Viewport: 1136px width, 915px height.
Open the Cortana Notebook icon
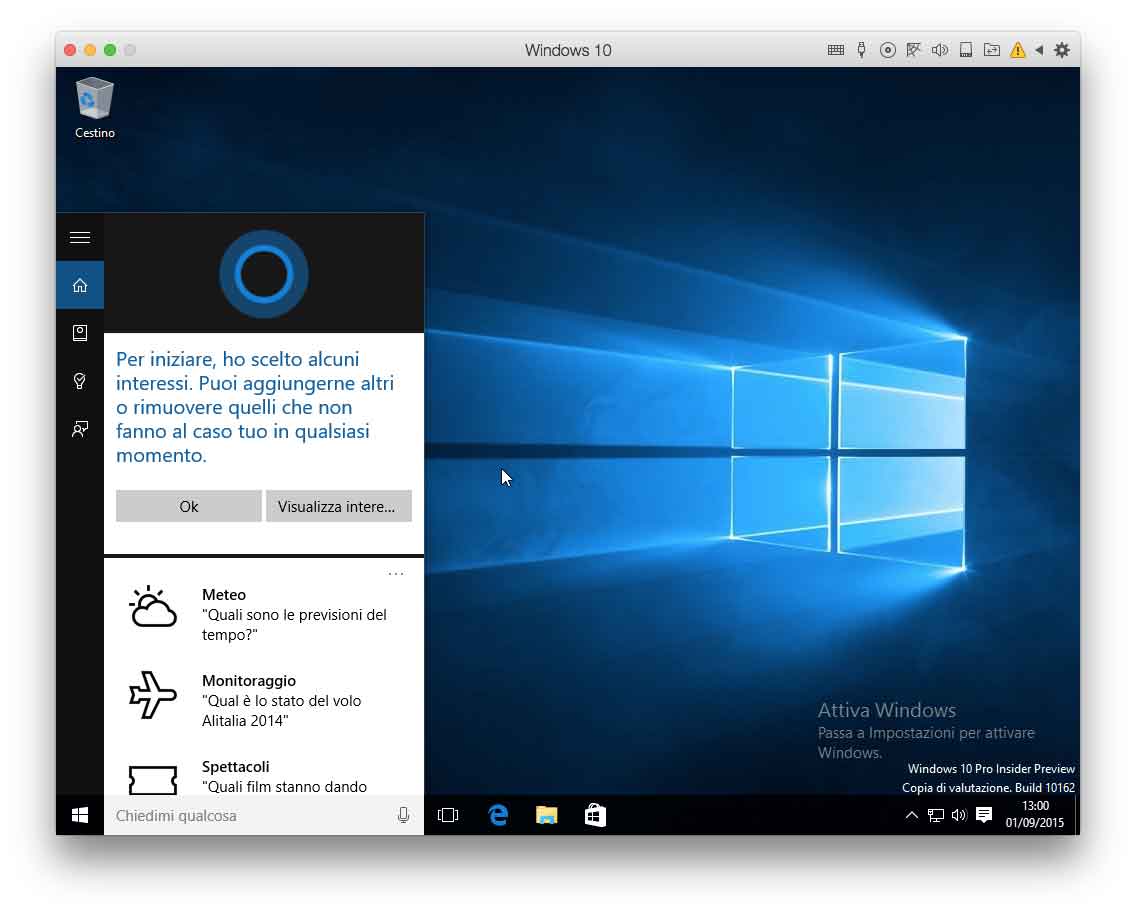pos(80,333)
